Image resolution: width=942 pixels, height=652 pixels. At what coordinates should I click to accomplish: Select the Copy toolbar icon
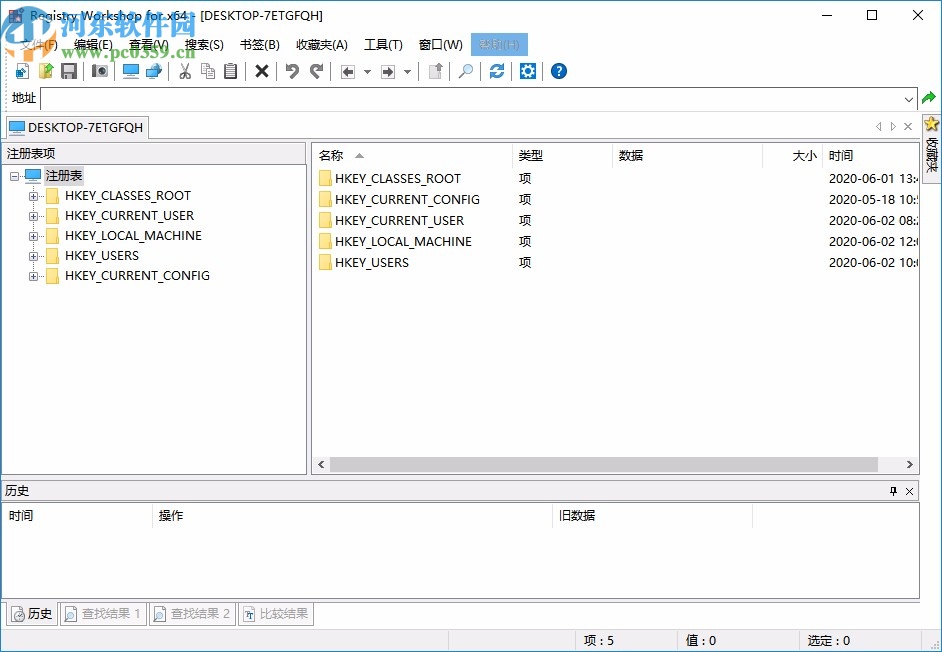point(209,71)
